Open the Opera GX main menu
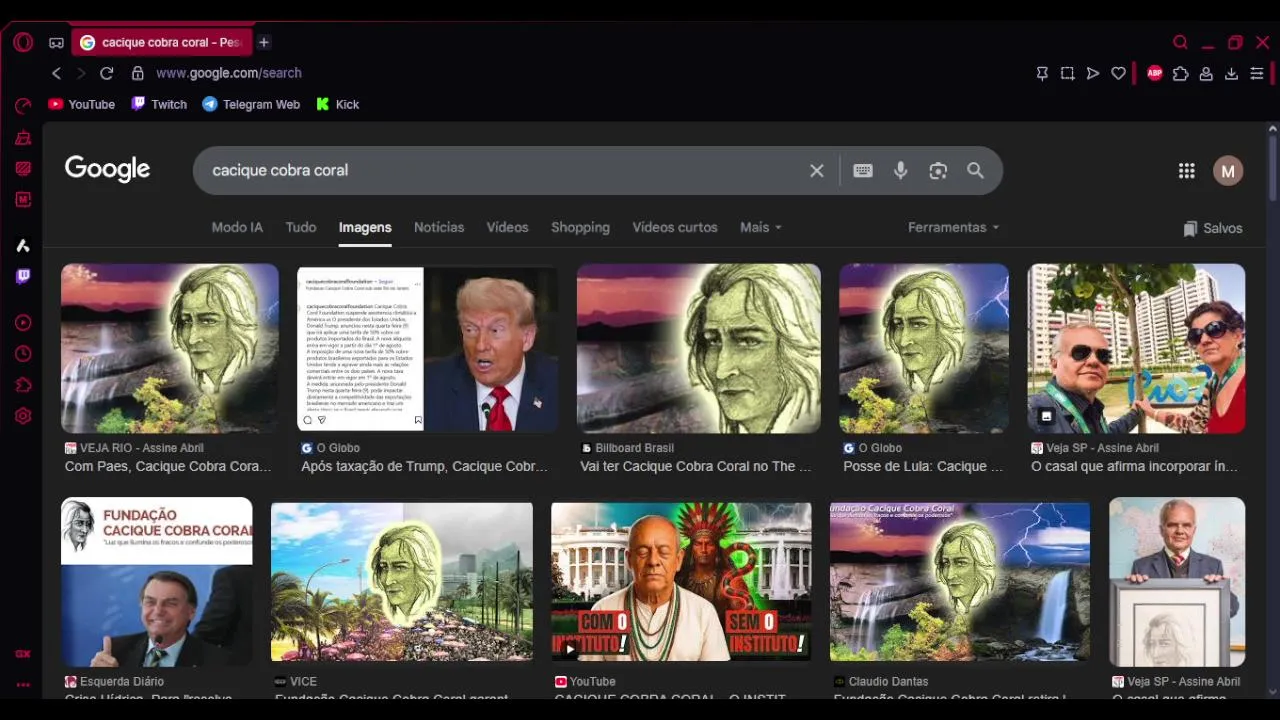 tap(23, 42)
